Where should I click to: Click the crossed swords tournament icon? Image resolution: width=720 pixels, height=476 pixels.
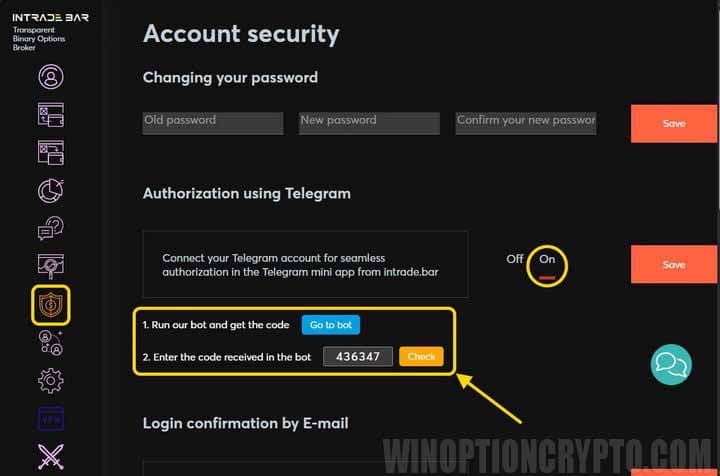pos(51,456)
